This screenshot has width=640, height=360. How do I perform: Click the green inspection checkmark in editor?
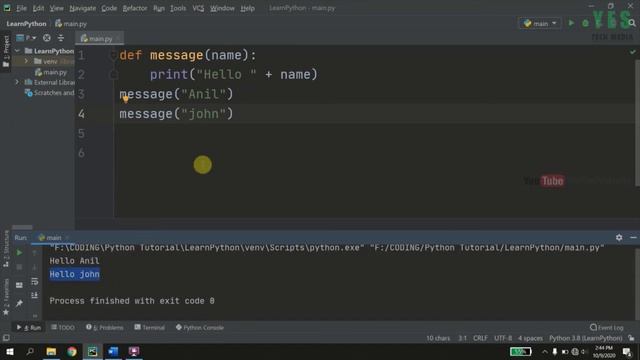(x=633, y=52)
